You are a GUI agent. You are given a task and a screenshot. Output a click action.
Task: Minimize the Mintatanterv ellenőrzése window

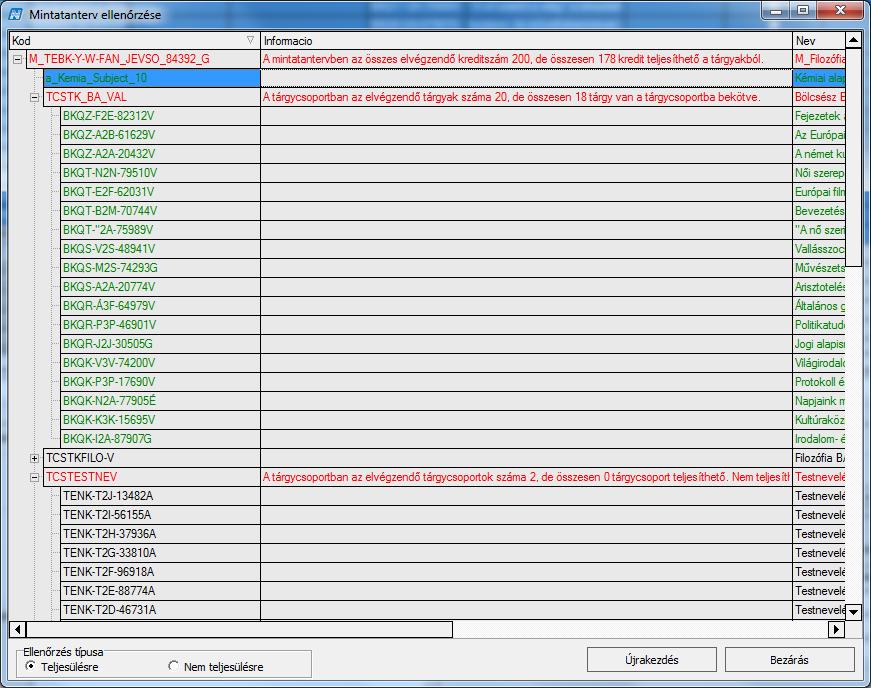[x=777, y=11]
